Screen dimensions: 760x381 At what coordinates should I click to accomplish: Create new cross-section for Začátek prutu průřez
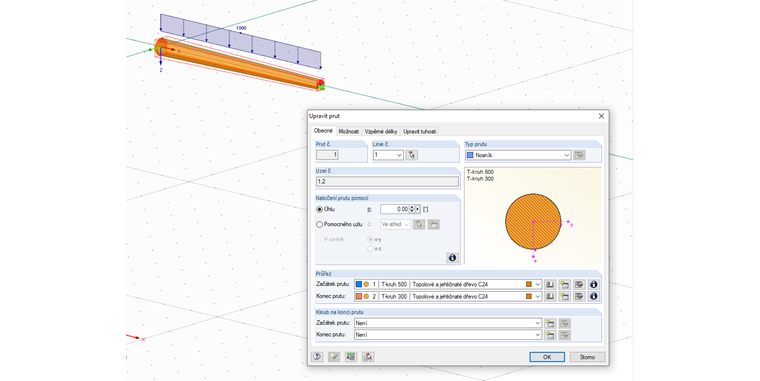[564, 285]
